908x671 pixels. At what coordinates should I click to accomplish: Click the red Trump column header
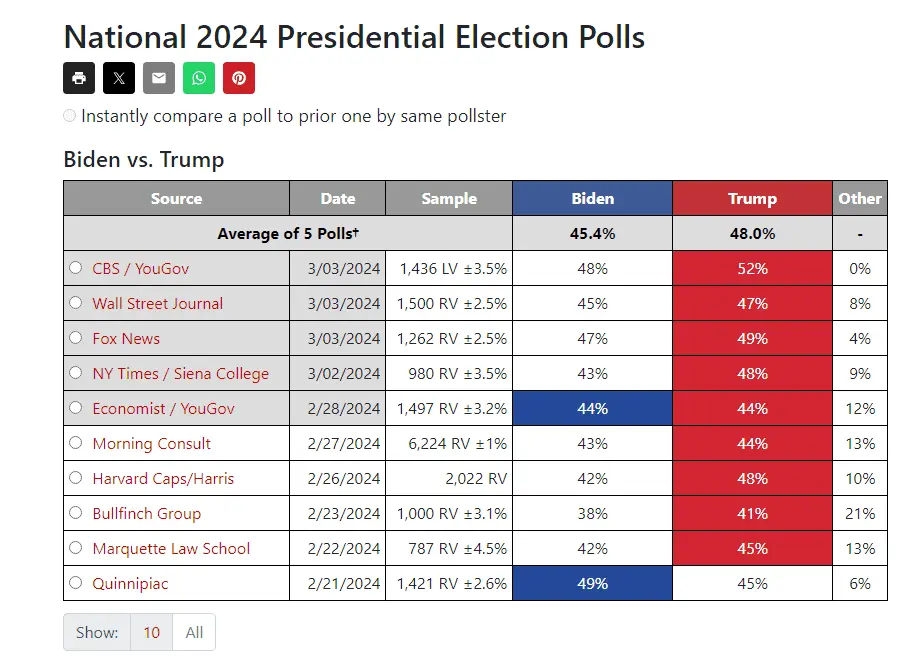tap(752, 198)
